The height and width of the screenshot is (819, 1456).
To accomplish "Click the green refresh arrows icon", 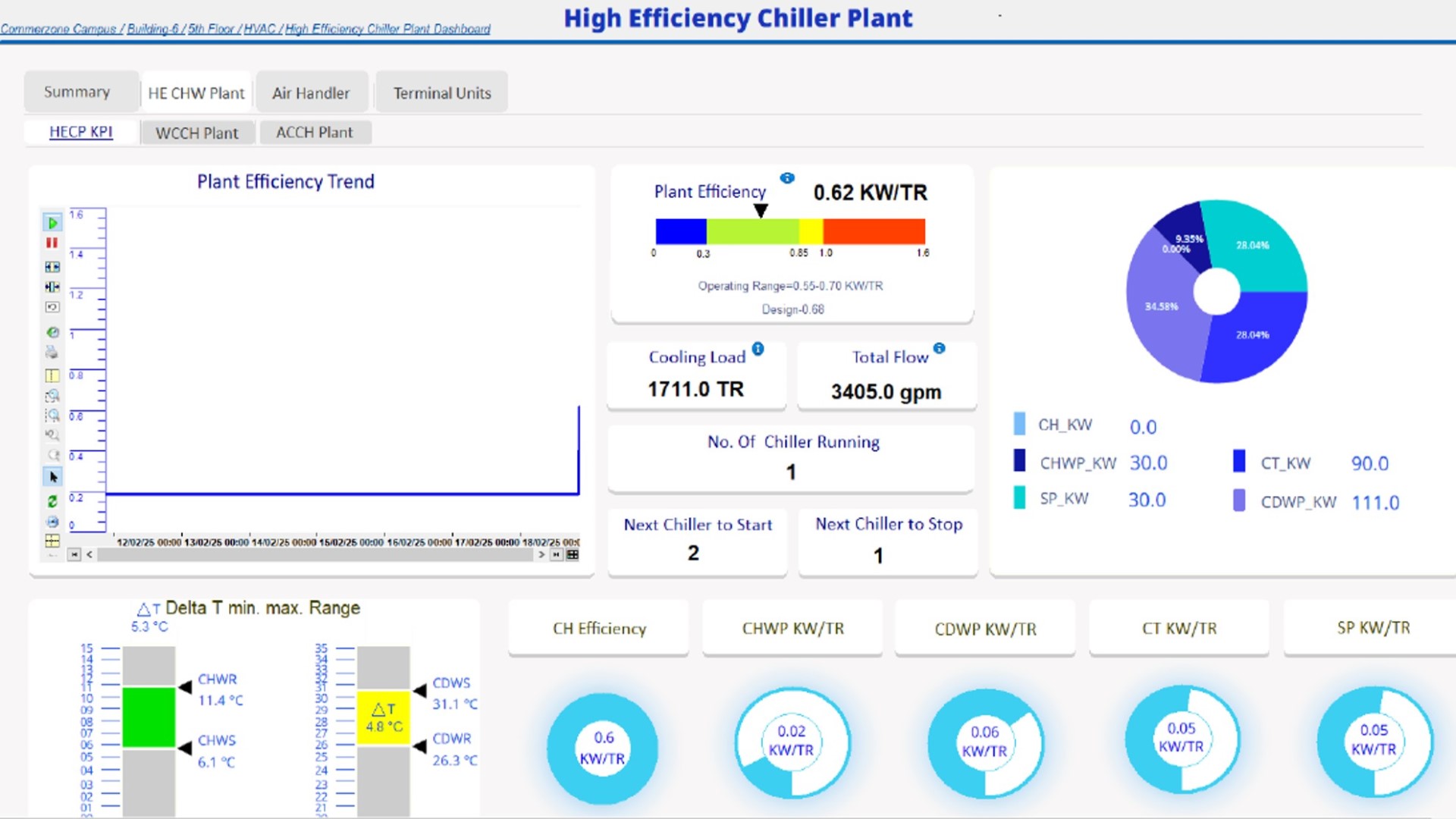I will pos(52,501).
